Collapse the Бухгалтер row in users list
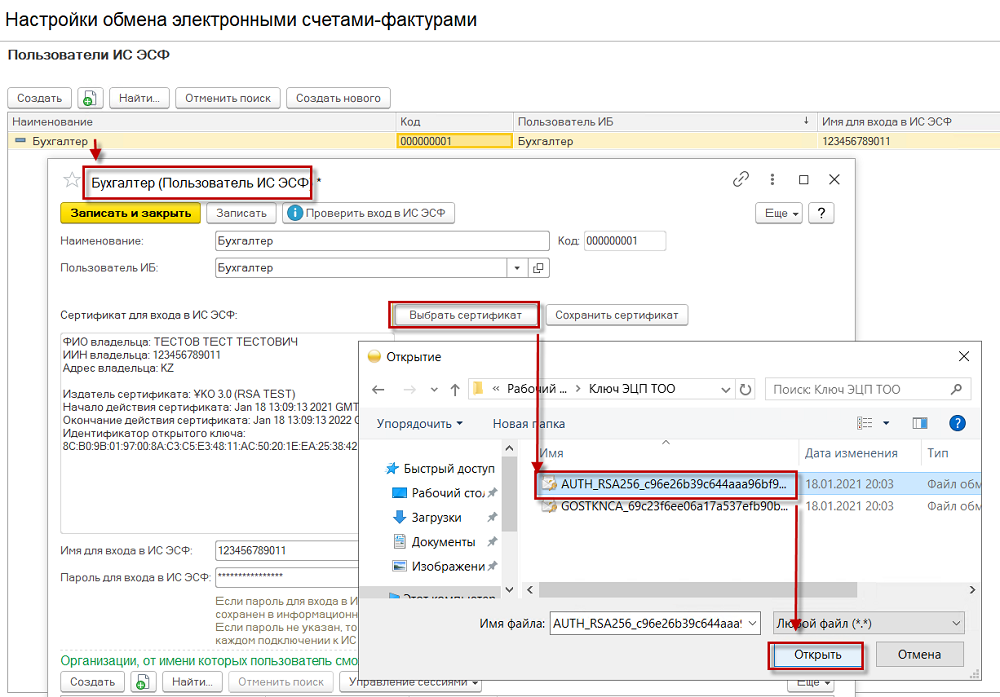 click(20, 140)
